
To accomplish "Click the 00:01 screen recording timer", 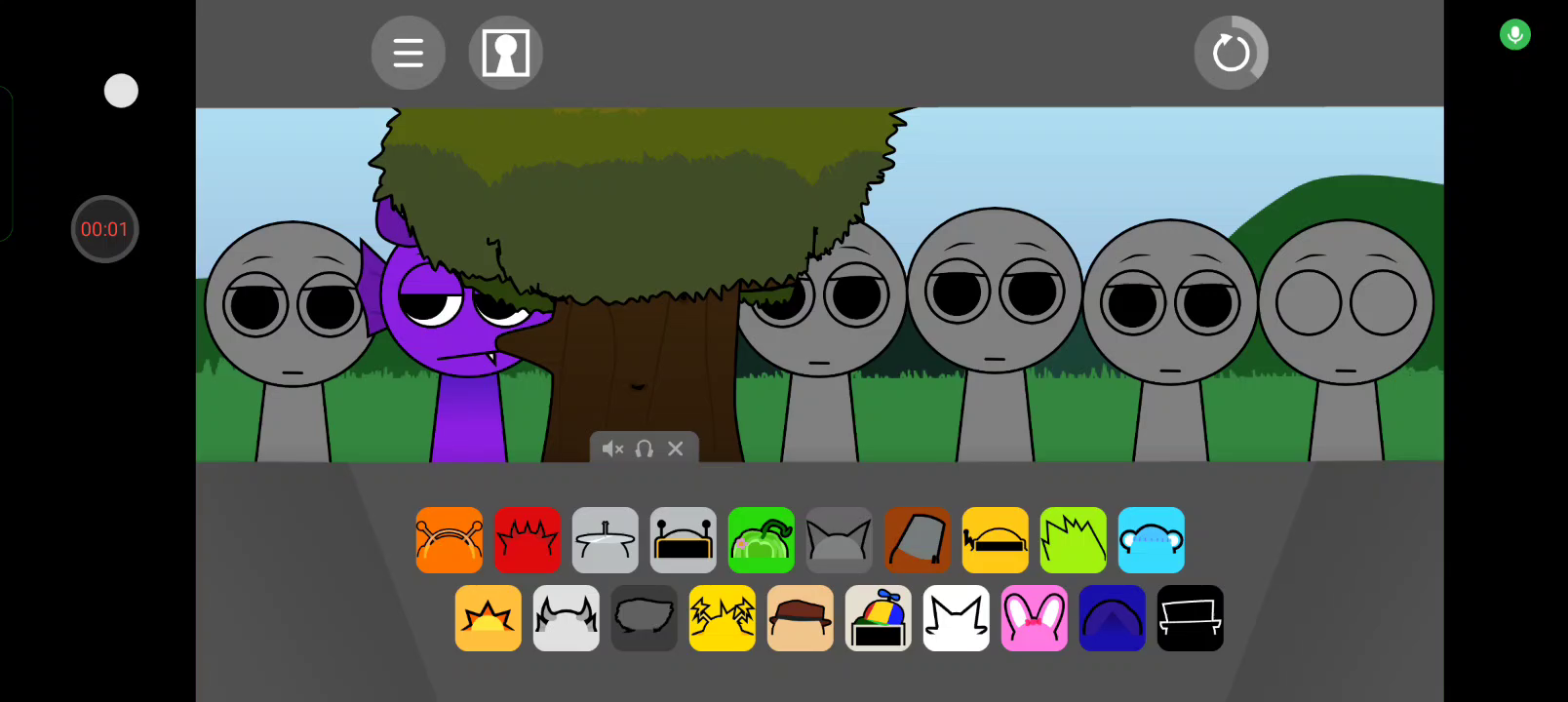I will pyautogui.click(x=104, y=229).
